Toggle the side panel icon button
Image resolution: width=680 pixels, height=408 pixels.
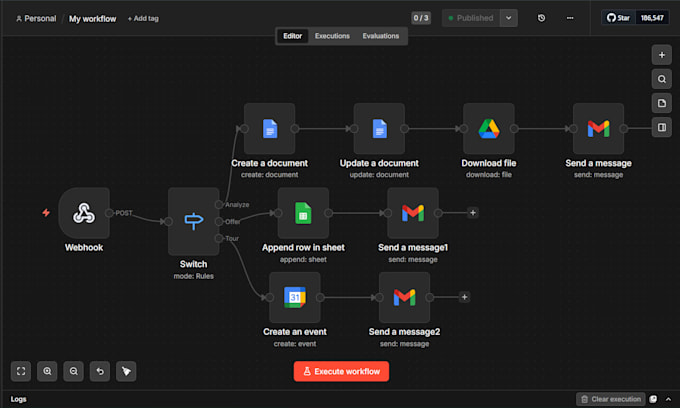662,127
